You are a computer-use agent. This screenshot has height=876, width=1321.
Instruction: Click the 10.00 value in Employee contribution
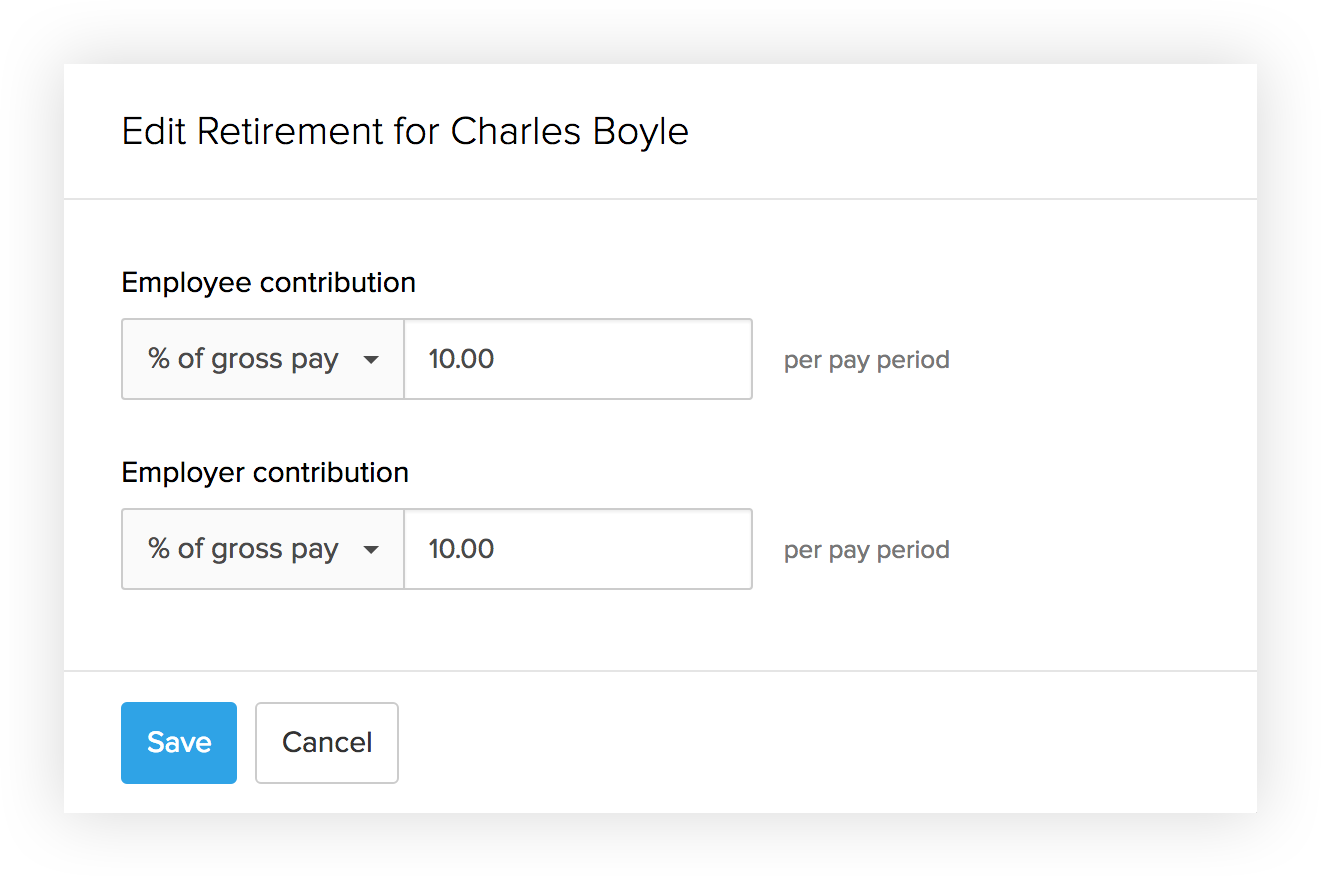coord(461,359)
